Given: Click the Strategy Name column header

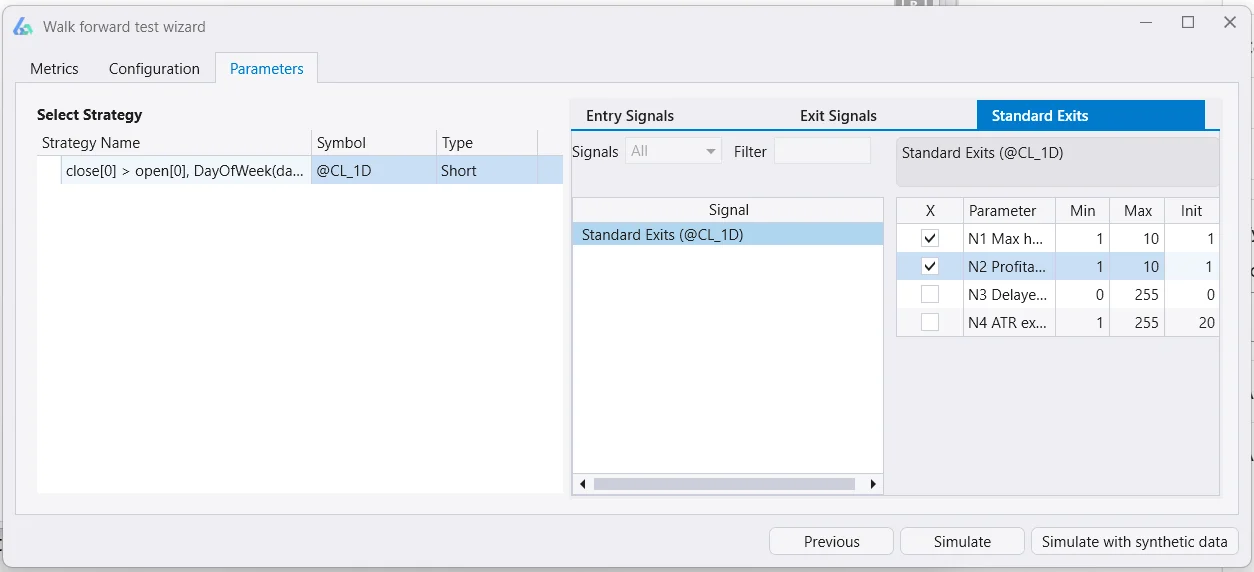Looking at the screenshot, I should coord(174,143).
